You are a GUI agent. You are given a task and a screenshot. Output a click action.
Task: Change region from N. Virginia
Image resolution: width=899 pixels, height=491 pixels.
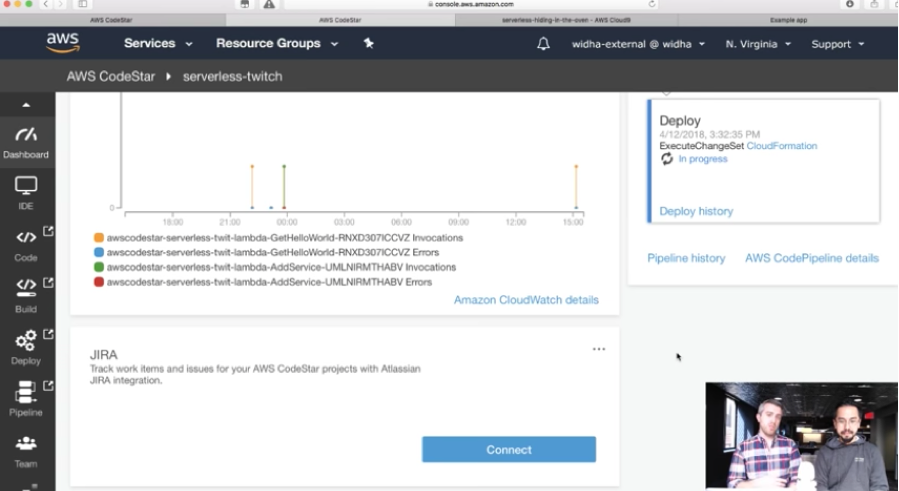point(758,44)
